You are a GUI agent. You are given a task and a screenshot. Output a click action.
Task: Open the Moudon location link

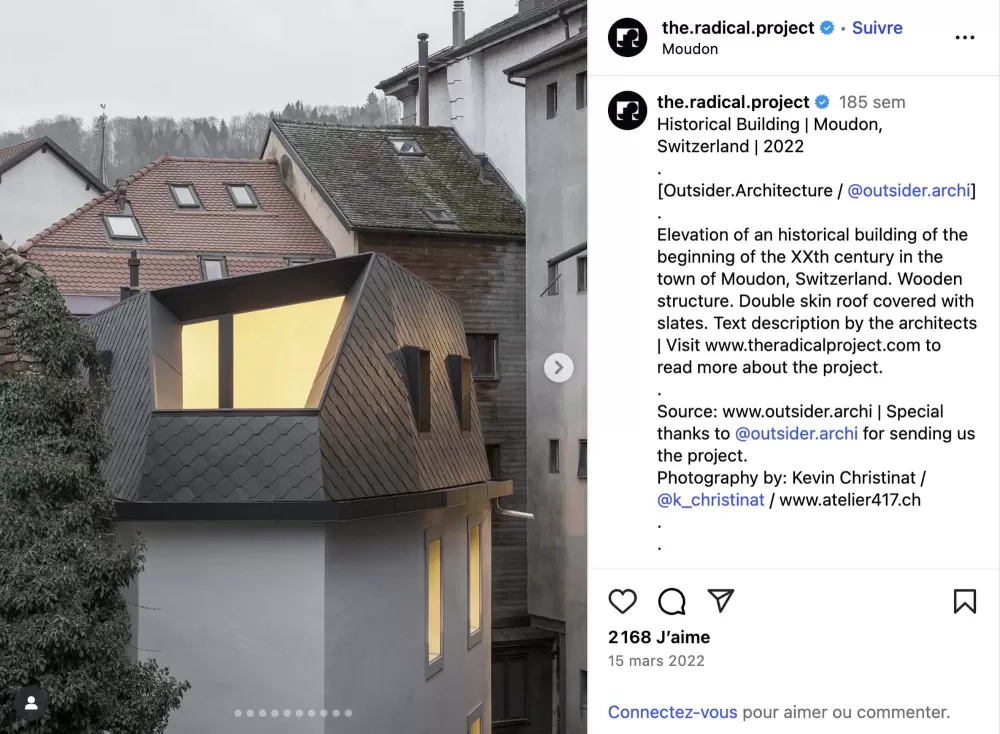689,49
